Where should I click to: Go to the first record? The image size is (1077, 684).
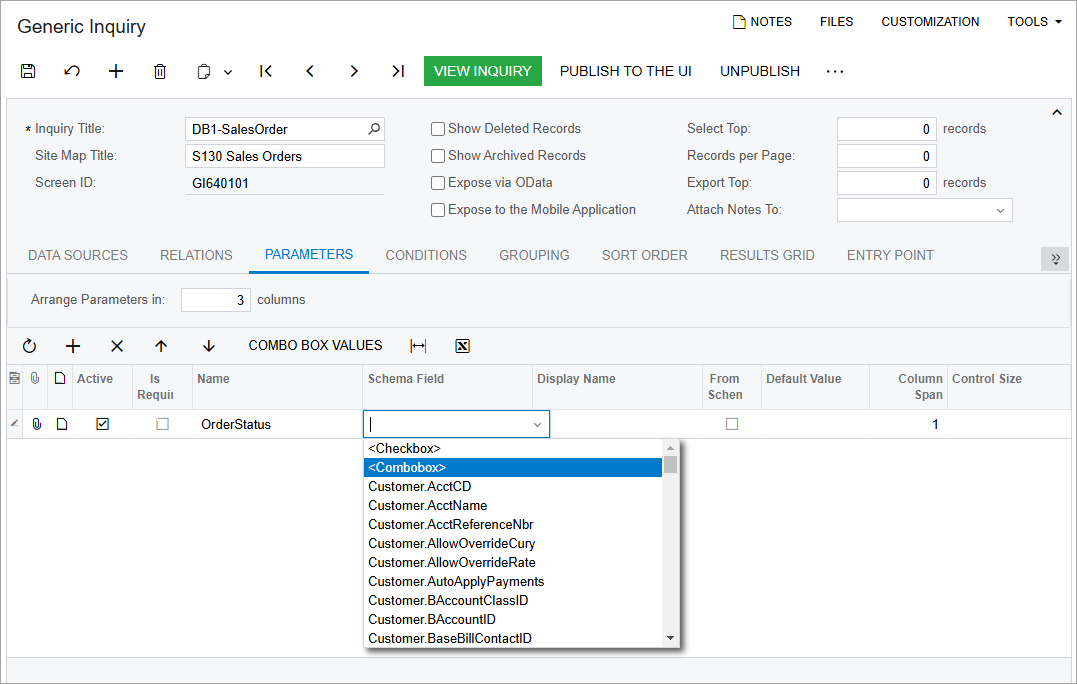266,71
